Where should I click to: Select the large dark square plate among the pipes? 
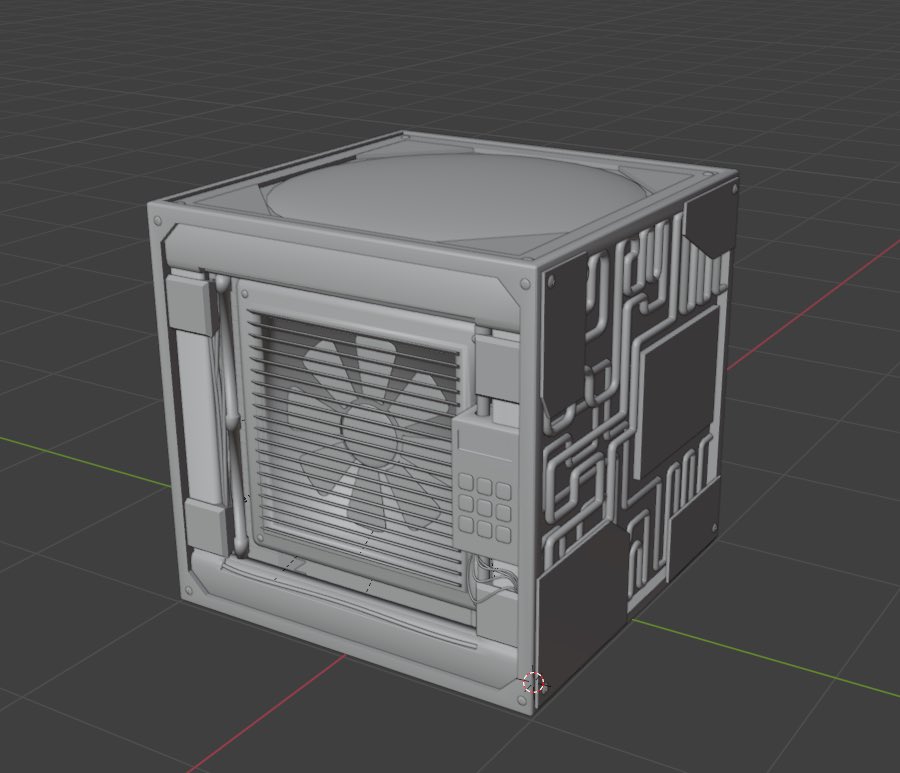click(680, 393)
